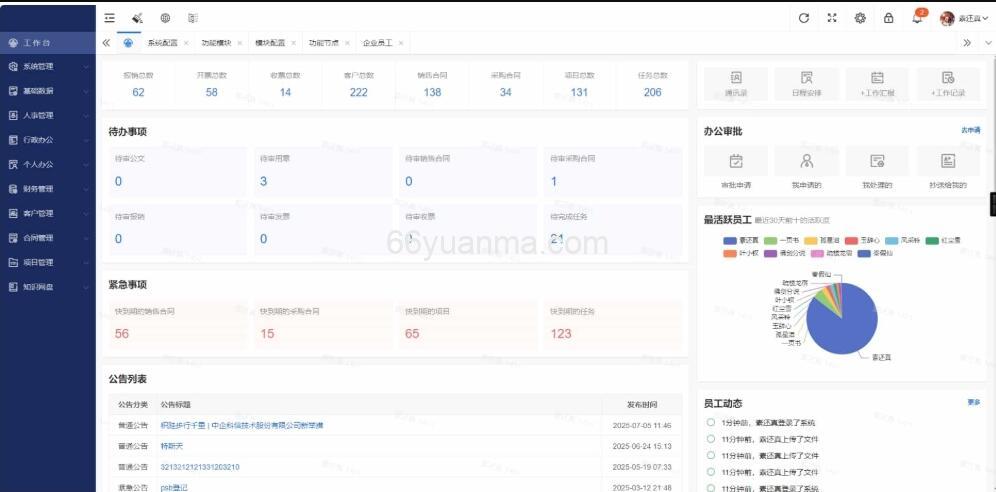Click the 项目管理 folder icon in sidebar
This screenshot has width=996, height=492.
pos(13,262)
